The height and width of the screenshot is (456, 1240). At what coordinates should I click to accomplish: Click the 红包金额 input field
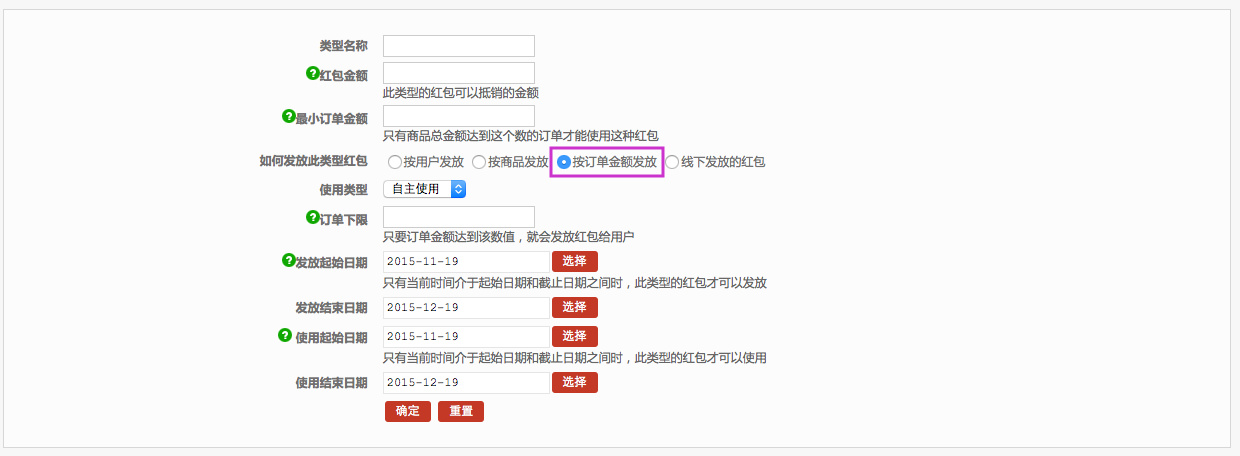(x=459, y=73)
